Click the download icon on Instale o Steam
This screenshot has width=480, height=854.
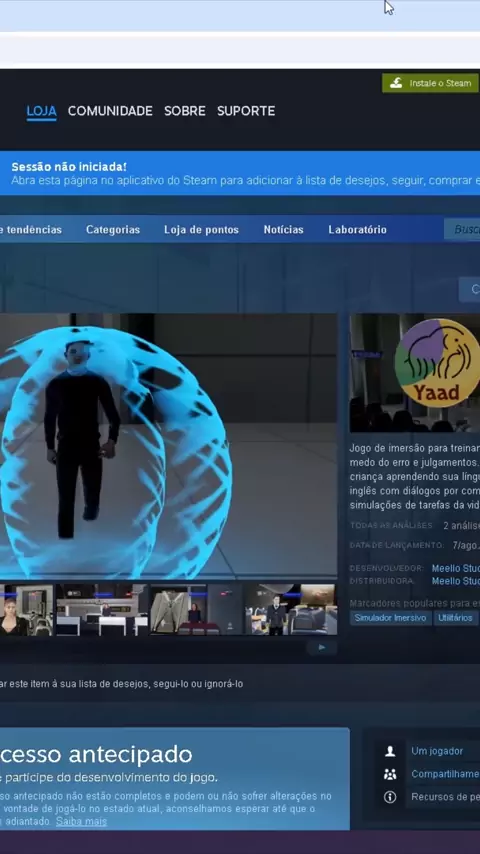[396, 83]
